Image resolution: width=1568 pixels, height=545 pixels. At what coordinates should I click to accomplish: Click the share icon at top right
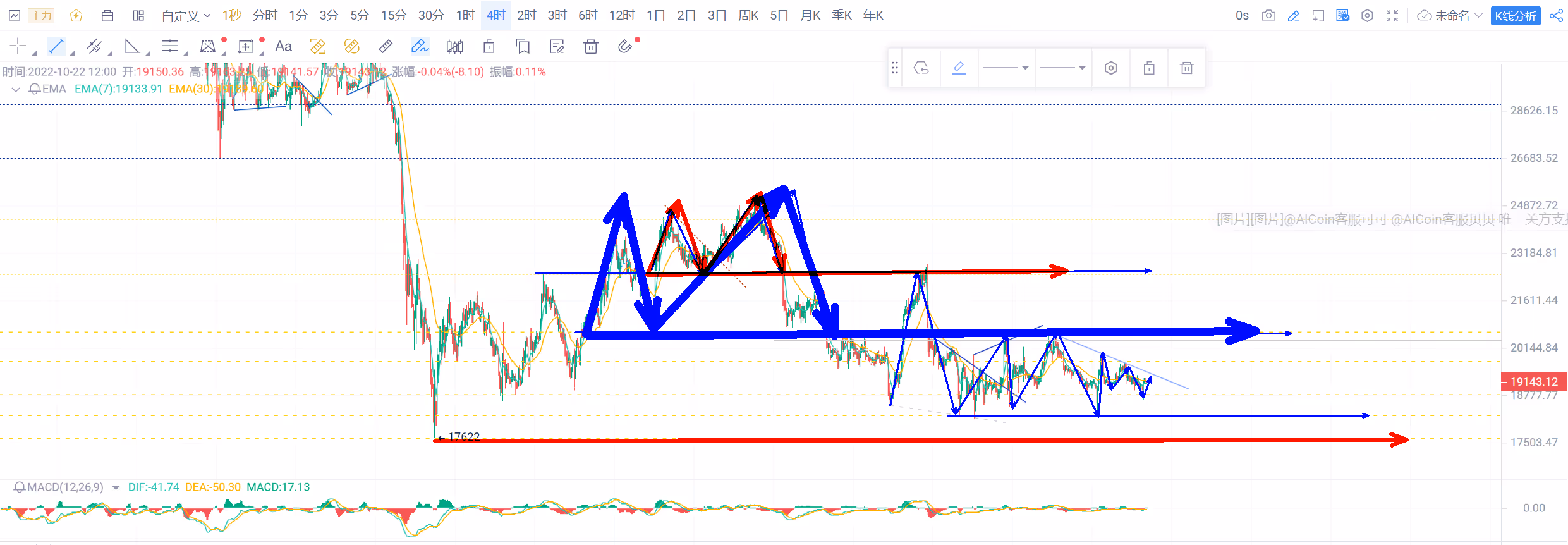point(1556,16)
